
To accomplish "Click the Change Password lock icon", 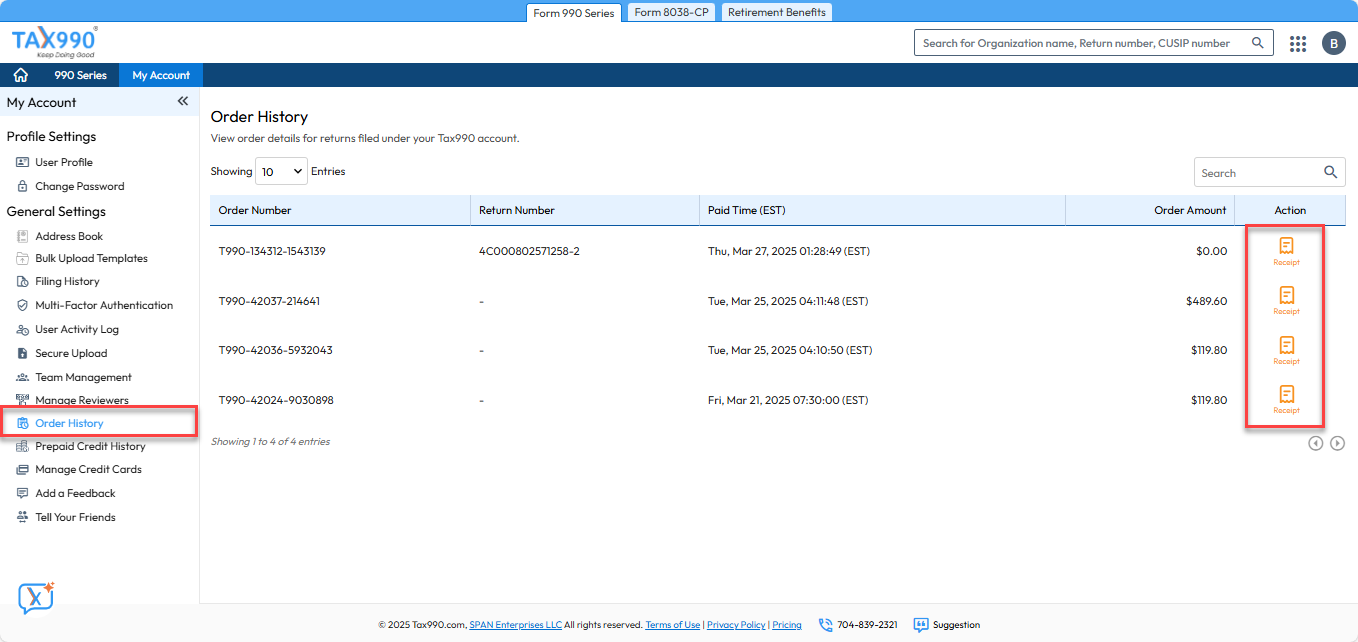I will point(23,186).
